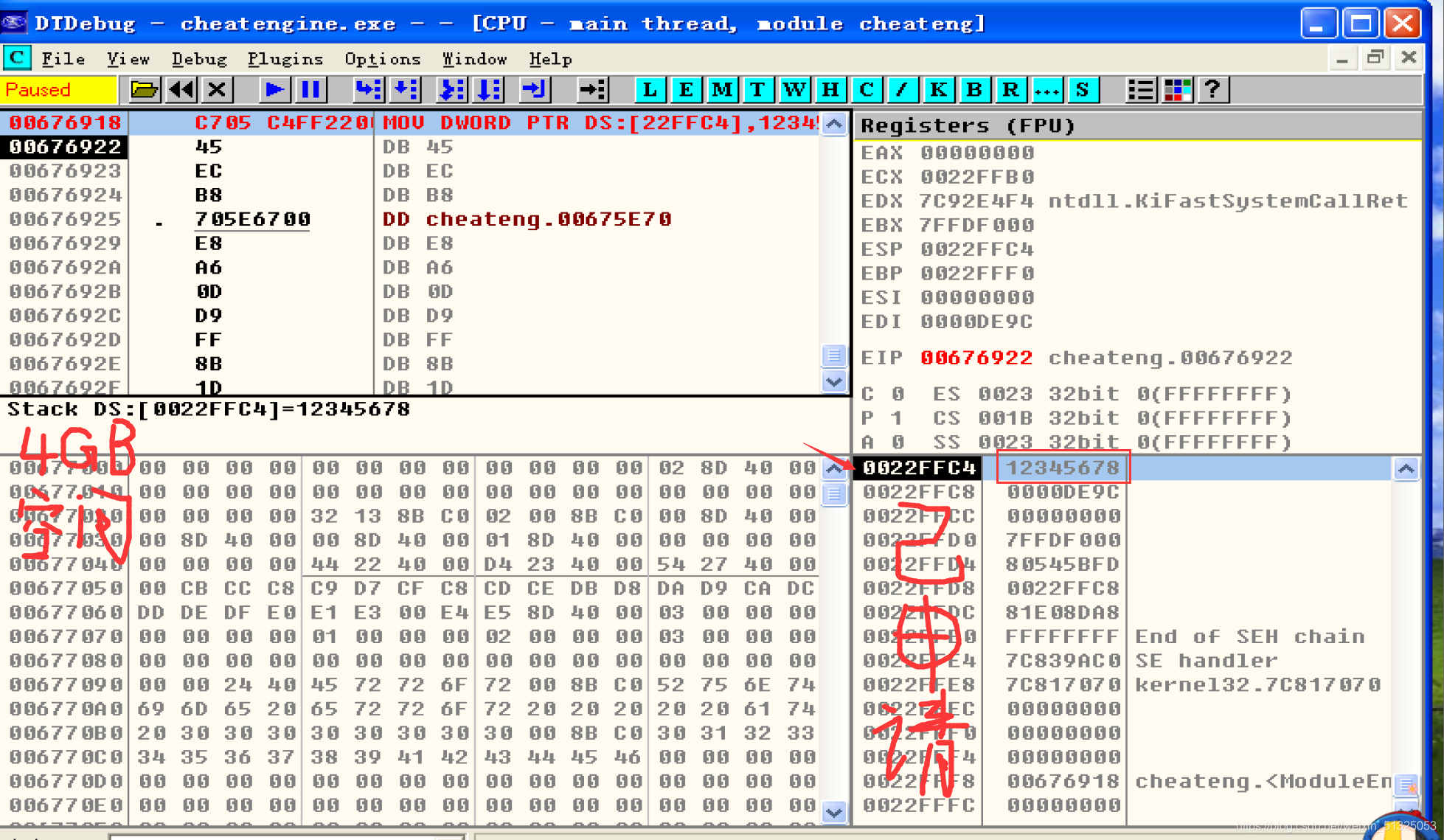Show Call stack with K button
The height and width of the screenshot is (840, 1444).
(x=938, y=90)
